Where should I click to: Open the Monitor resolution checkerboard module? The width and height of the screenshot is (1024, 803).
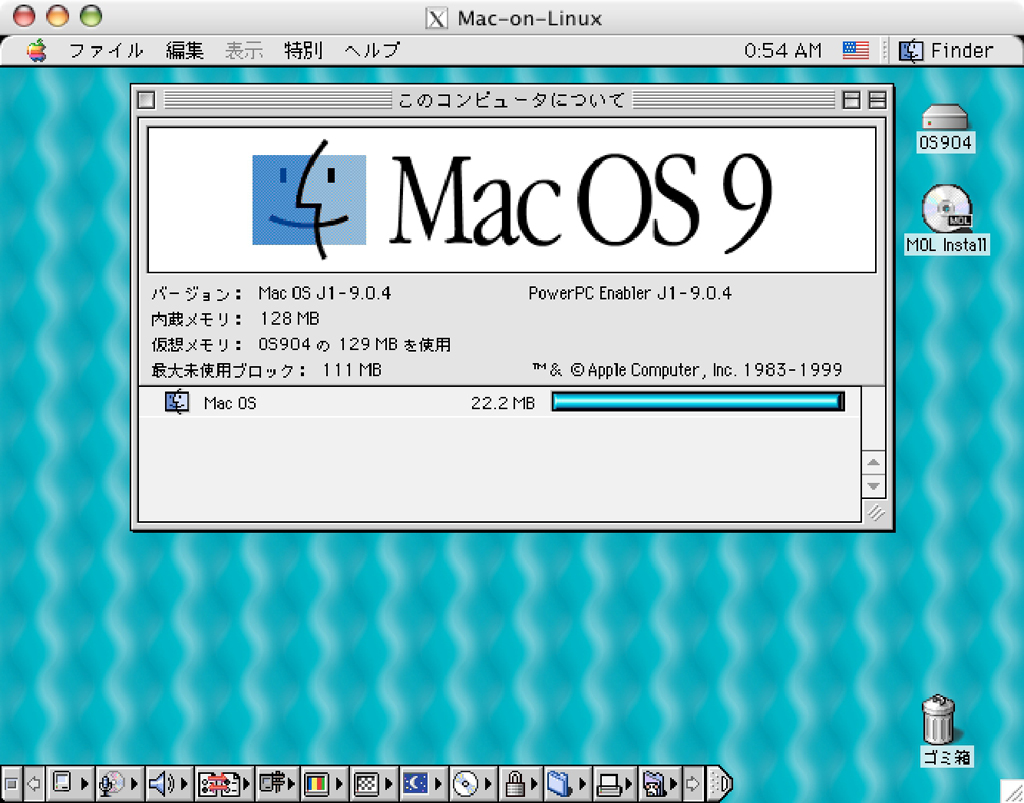pos(366,783)
